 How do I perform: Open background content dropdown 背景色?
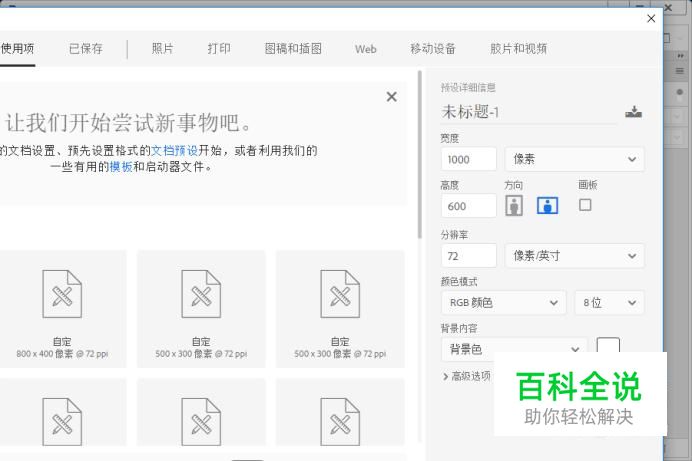tap(514, 349)
